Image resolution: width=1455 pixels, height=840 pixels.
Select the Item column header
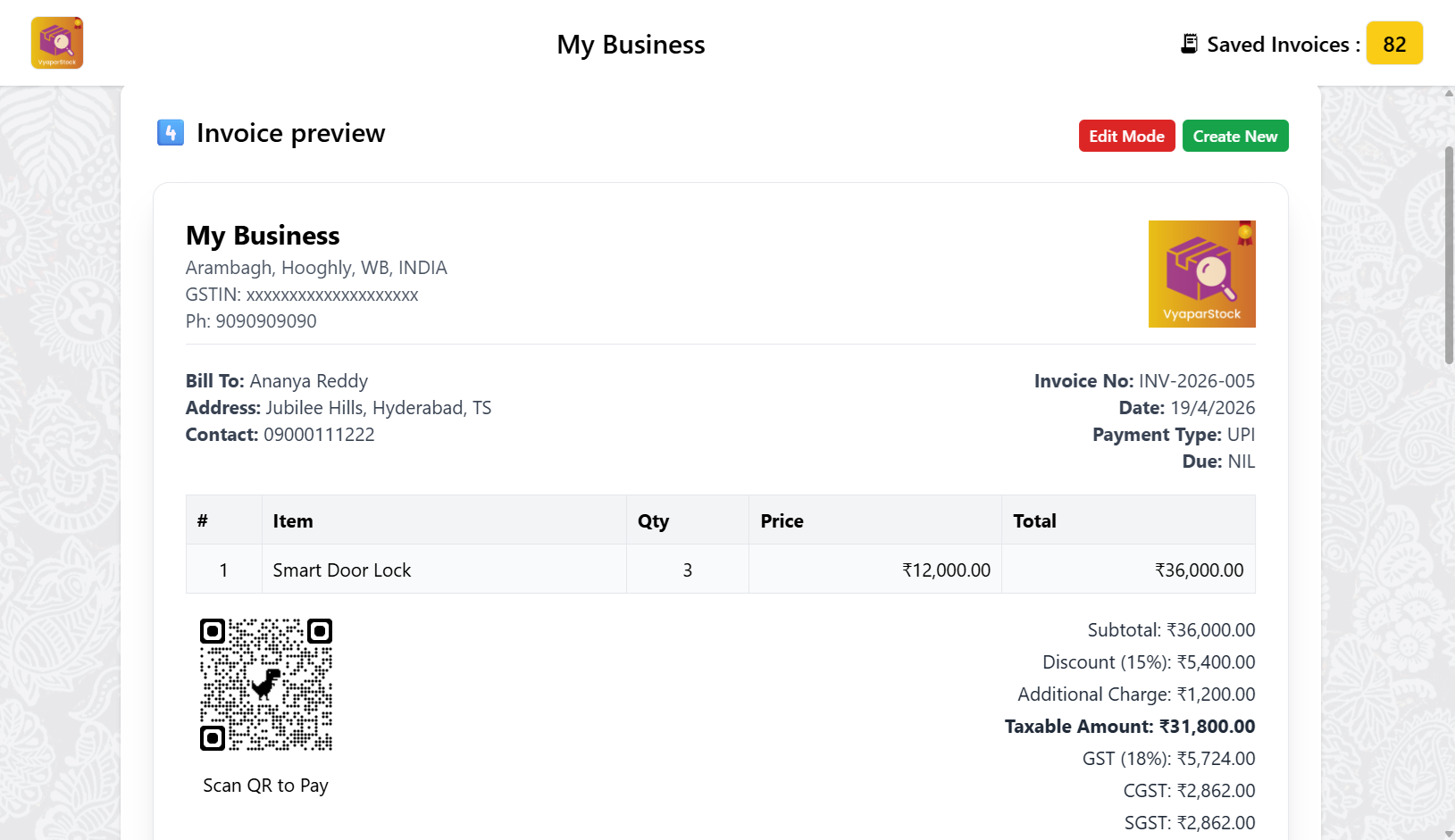(293, 520)
